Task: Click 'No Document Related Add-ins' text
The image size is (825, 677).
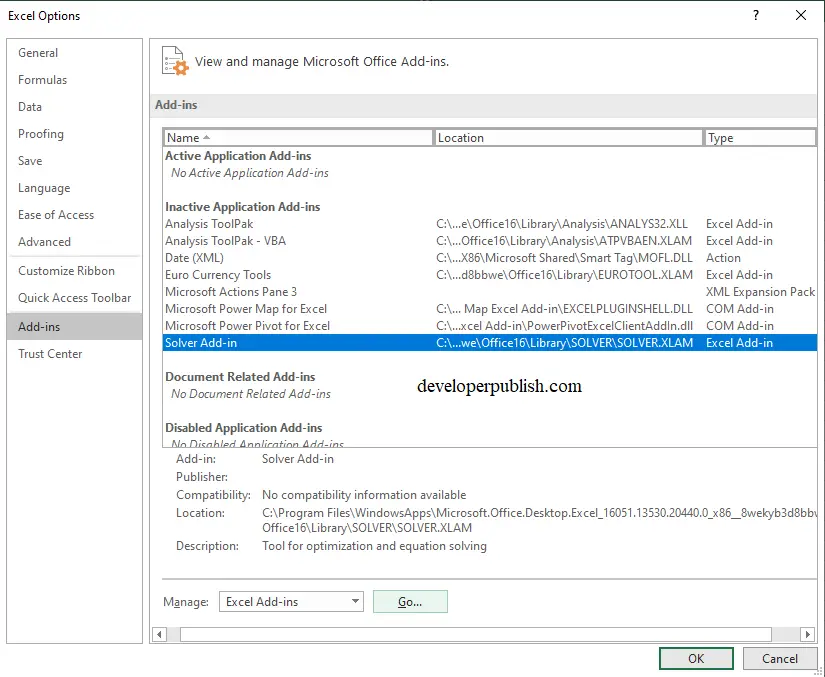Action: 251,394
